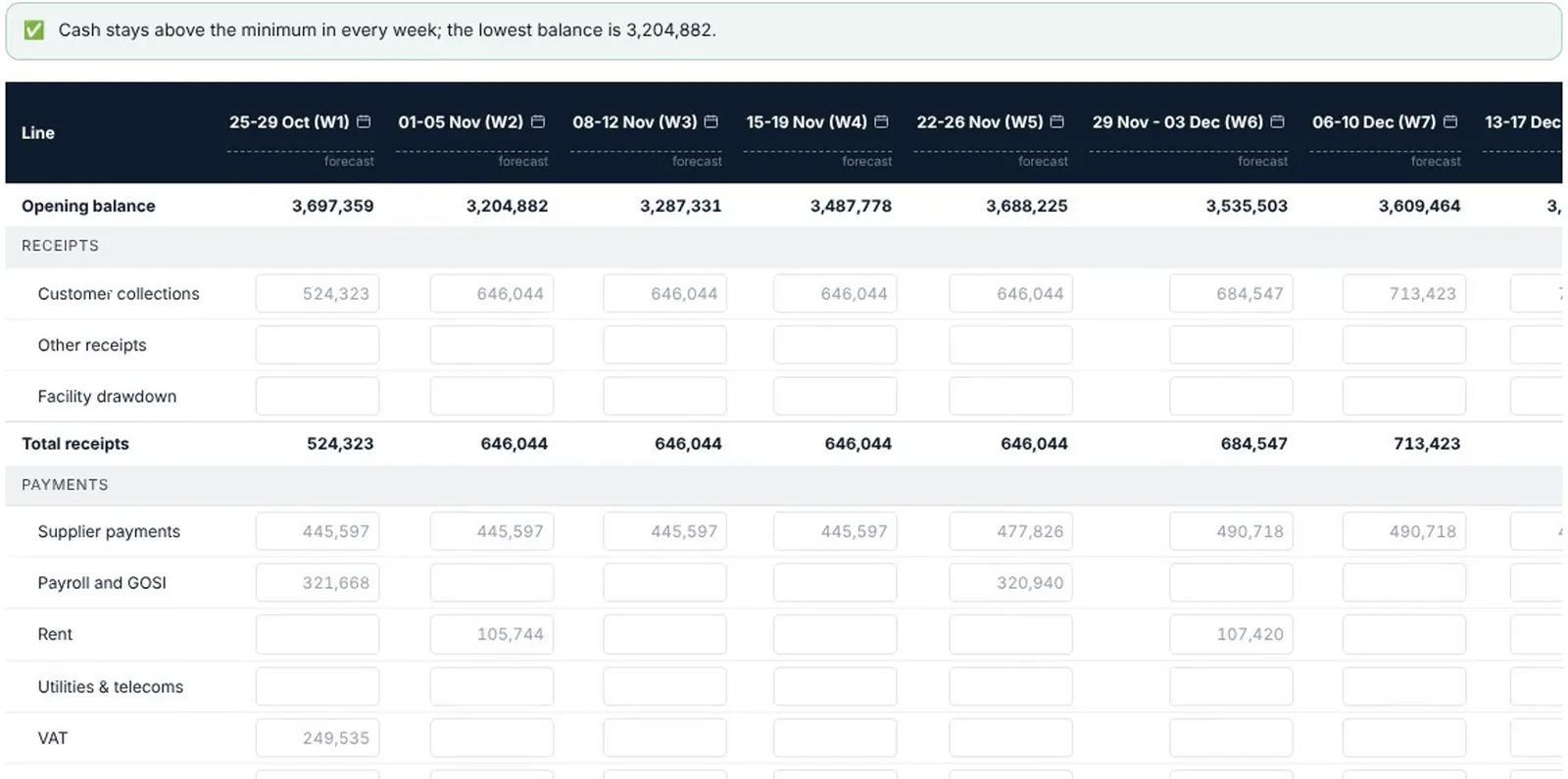Click the calendar icon beside 06-10 Dec (W7)
Image resolution: width=1568 pixels, height=779 pixels.
(1450, 122)
